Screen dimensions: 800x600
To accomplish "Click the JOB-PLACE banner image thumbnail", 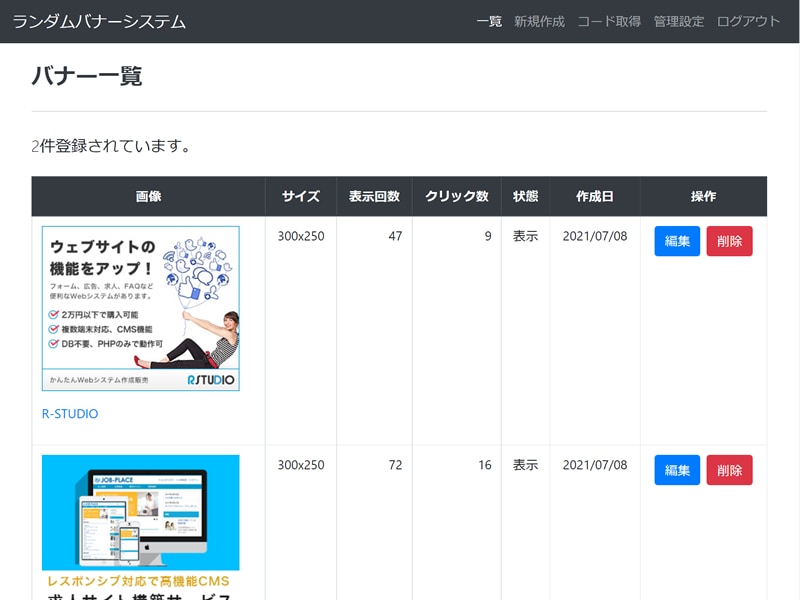I will 140,527.
